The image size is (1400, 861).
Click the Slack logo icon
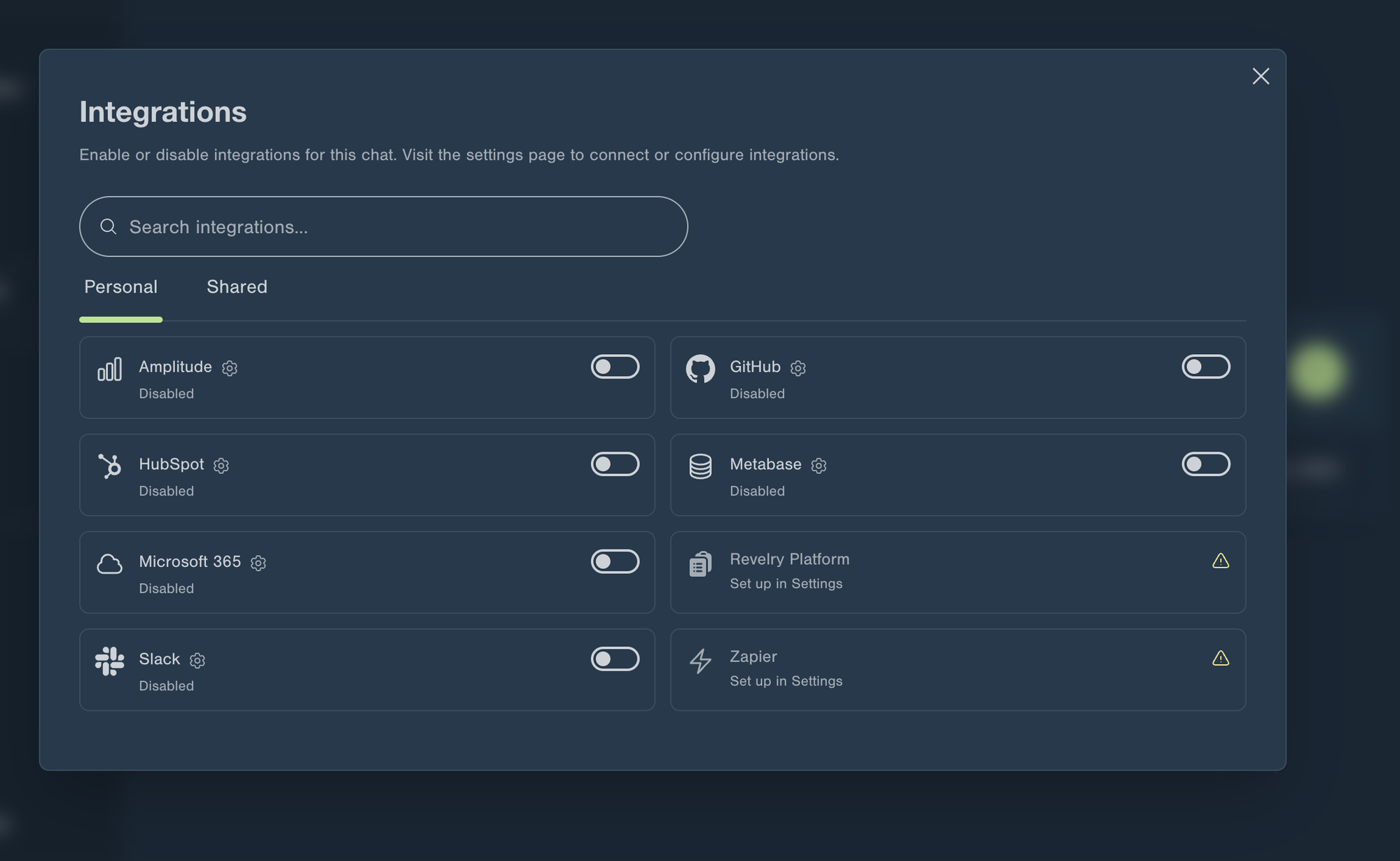coord(109,661)
